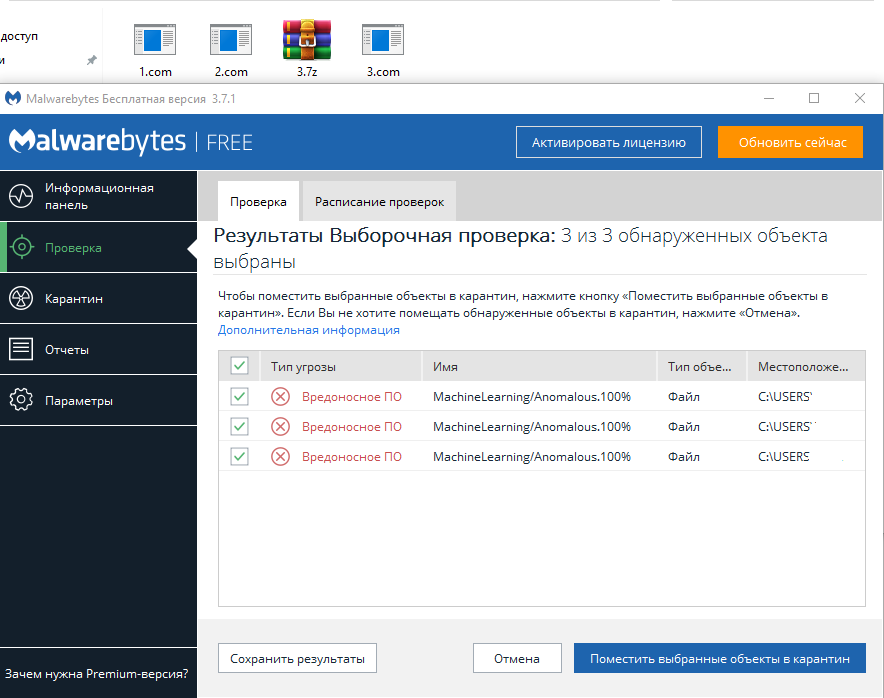Click Файл cell in the second row
Viewport: 884px width, 698px height.
coord(684,427)
